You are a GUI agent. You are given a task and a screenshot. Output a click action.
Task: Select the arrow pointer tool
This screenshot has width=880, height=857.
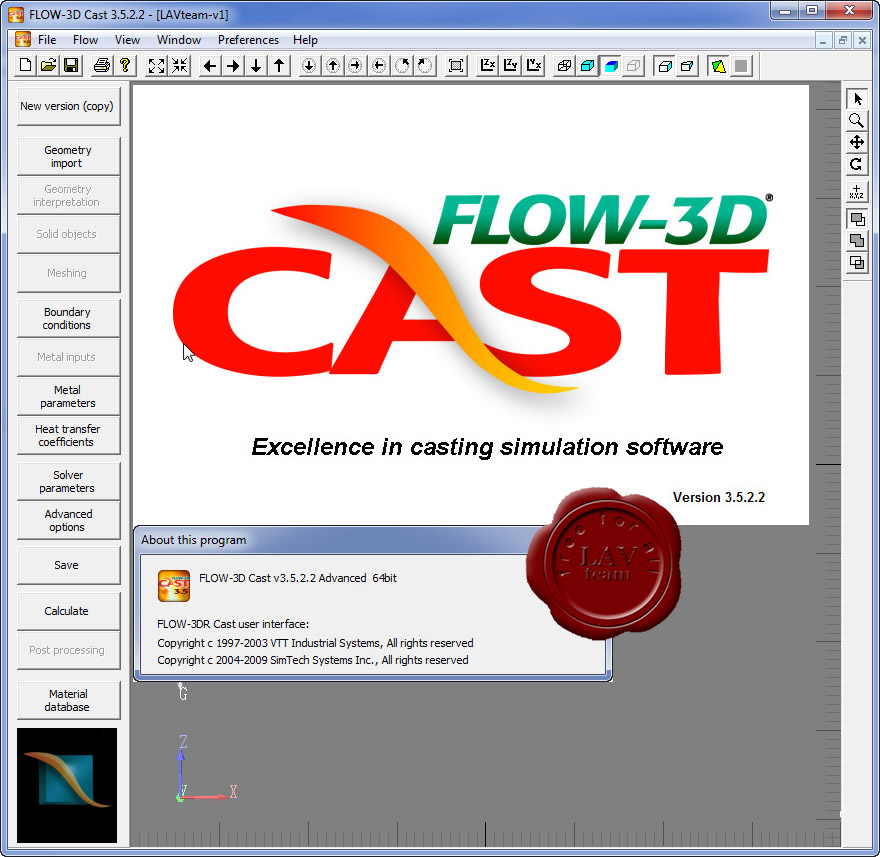(x=857, y=99)
